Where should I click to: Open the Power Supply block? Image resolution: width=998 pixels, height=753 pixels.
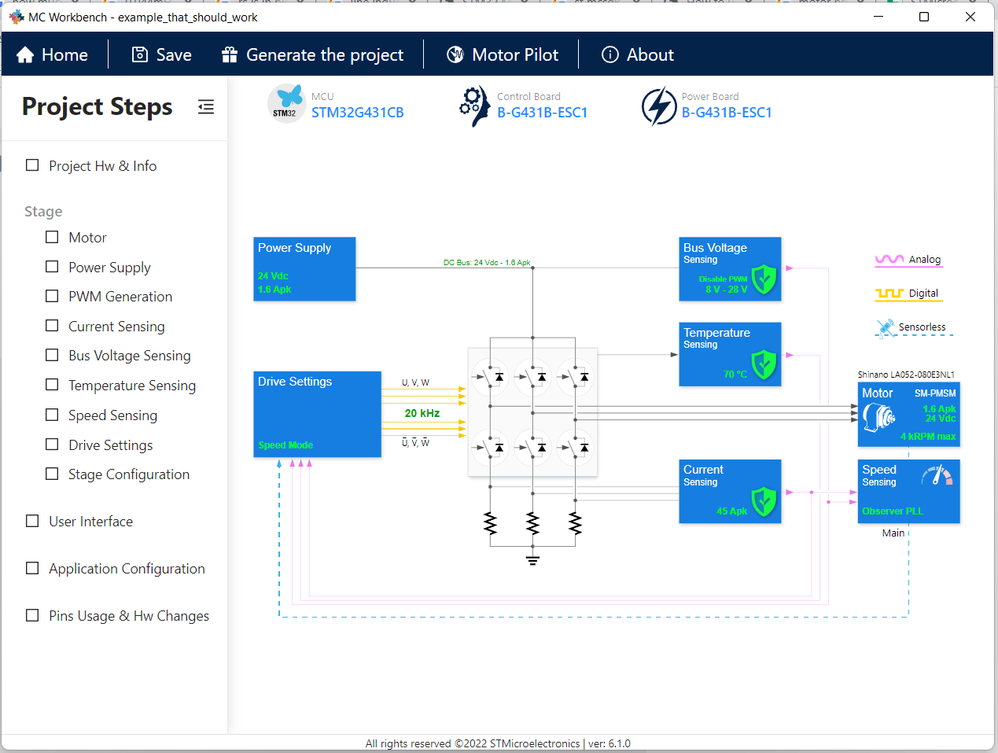(304, 269)
